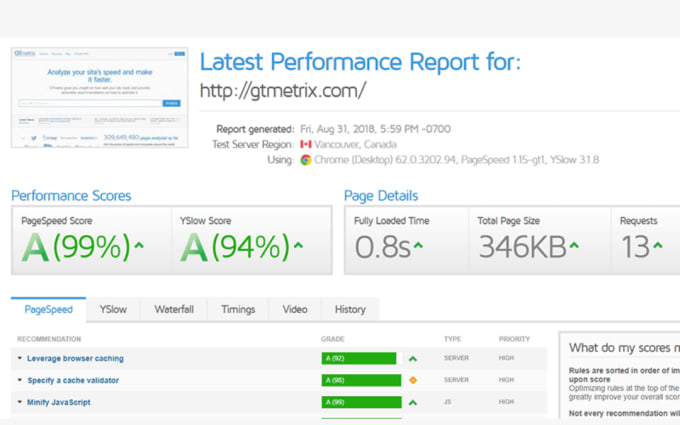Click green up arrow on Leverage browser caching row
The image size is (680, 425).
pos(413,359)
